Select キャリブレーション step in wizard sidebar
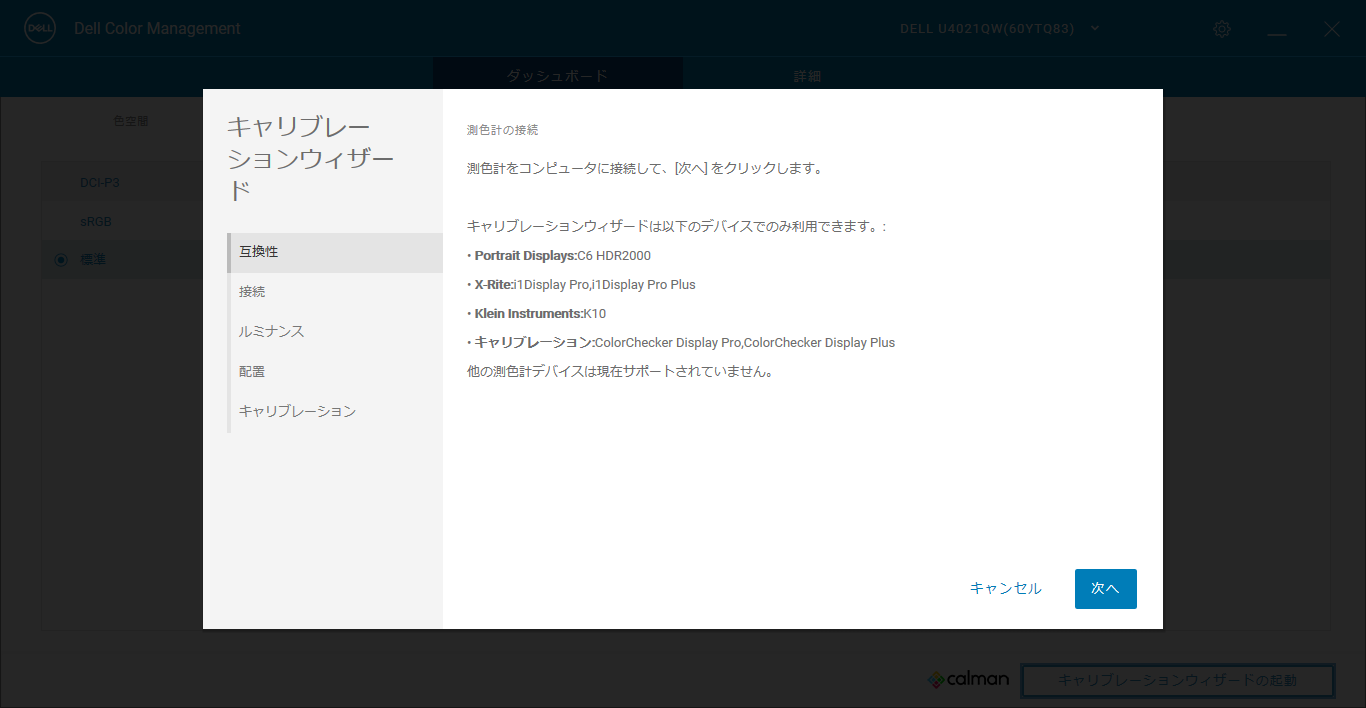This screenshot has width=1366, height=708. (x=335, y=412)
